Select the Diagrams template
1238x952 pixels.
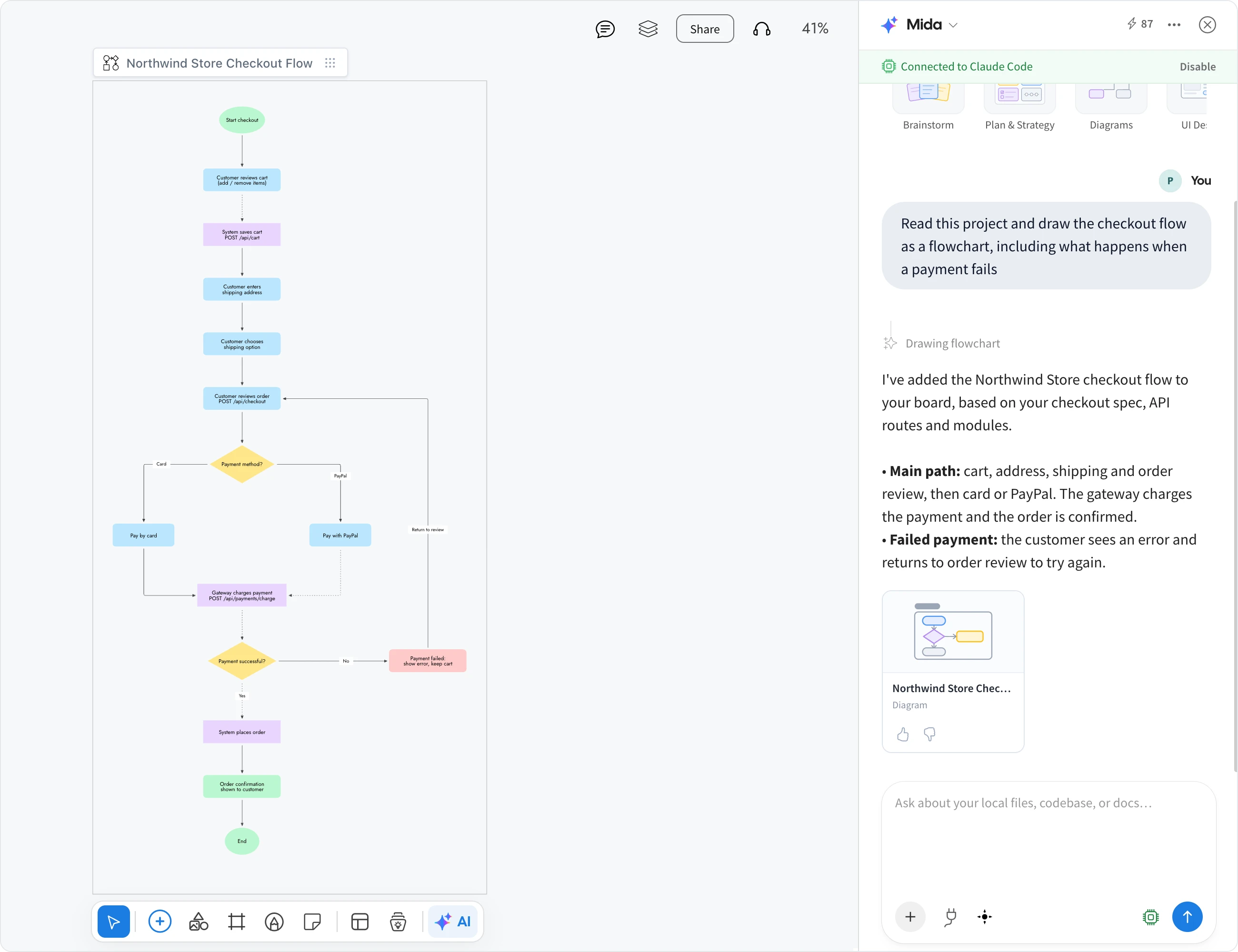[1111, 108]
